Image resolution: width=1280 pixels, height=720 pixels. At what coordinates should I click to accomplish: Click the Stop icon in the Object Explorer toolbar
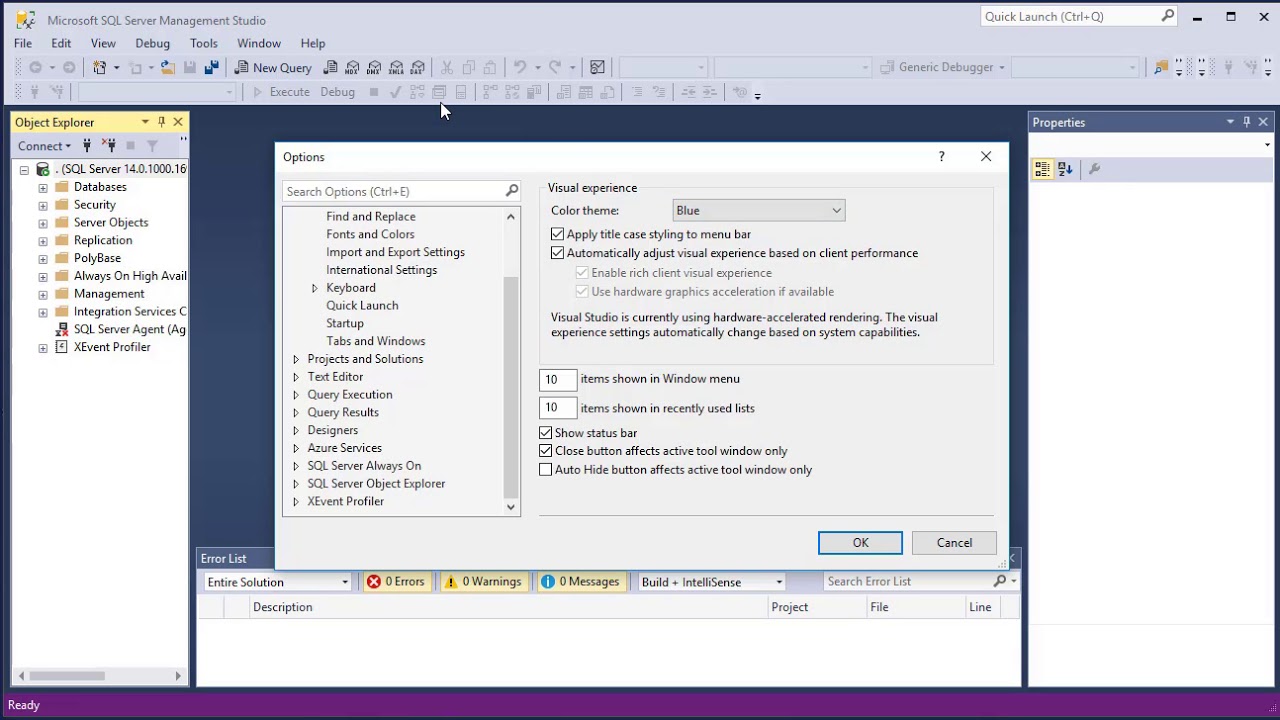pos(130,146)
